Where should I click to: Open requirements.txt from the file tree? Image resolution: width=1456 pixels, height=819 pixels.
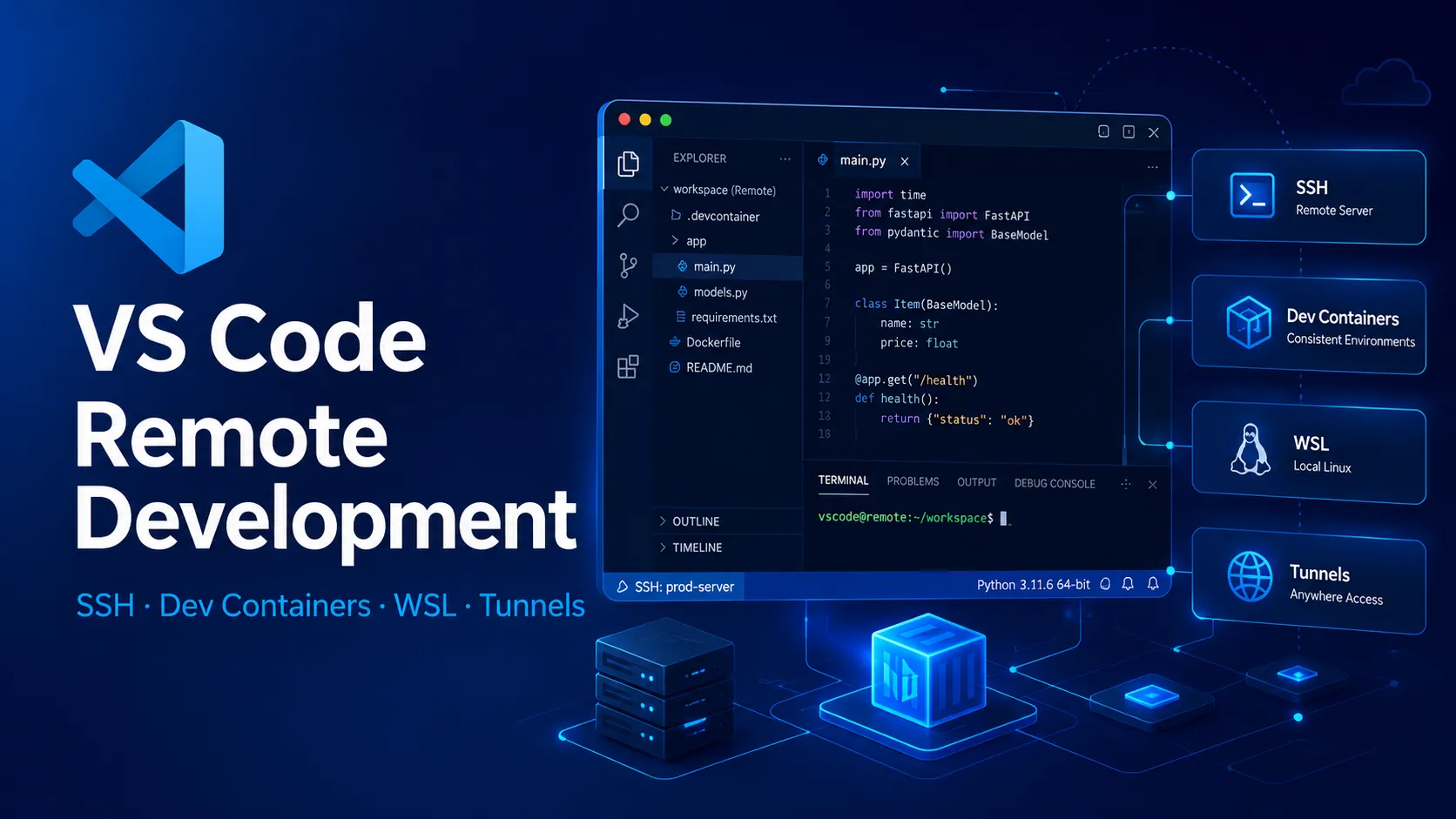[726, 318]
